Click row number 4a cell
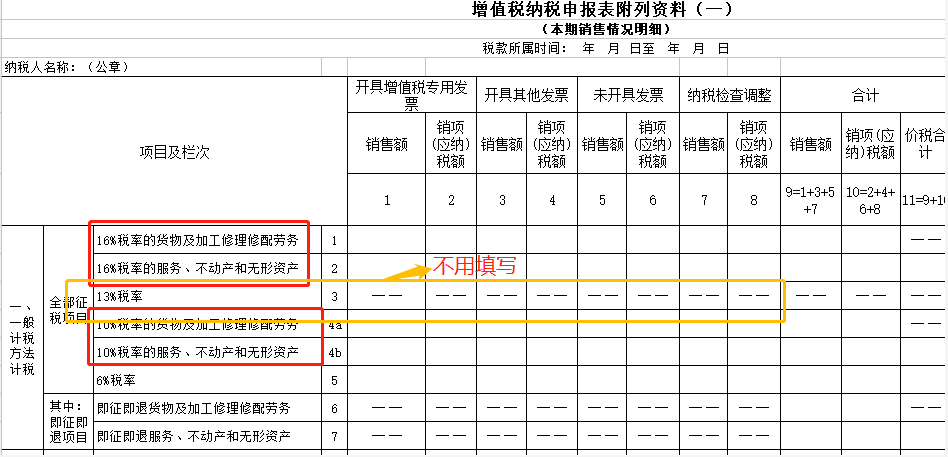 [x=334, y=325]
